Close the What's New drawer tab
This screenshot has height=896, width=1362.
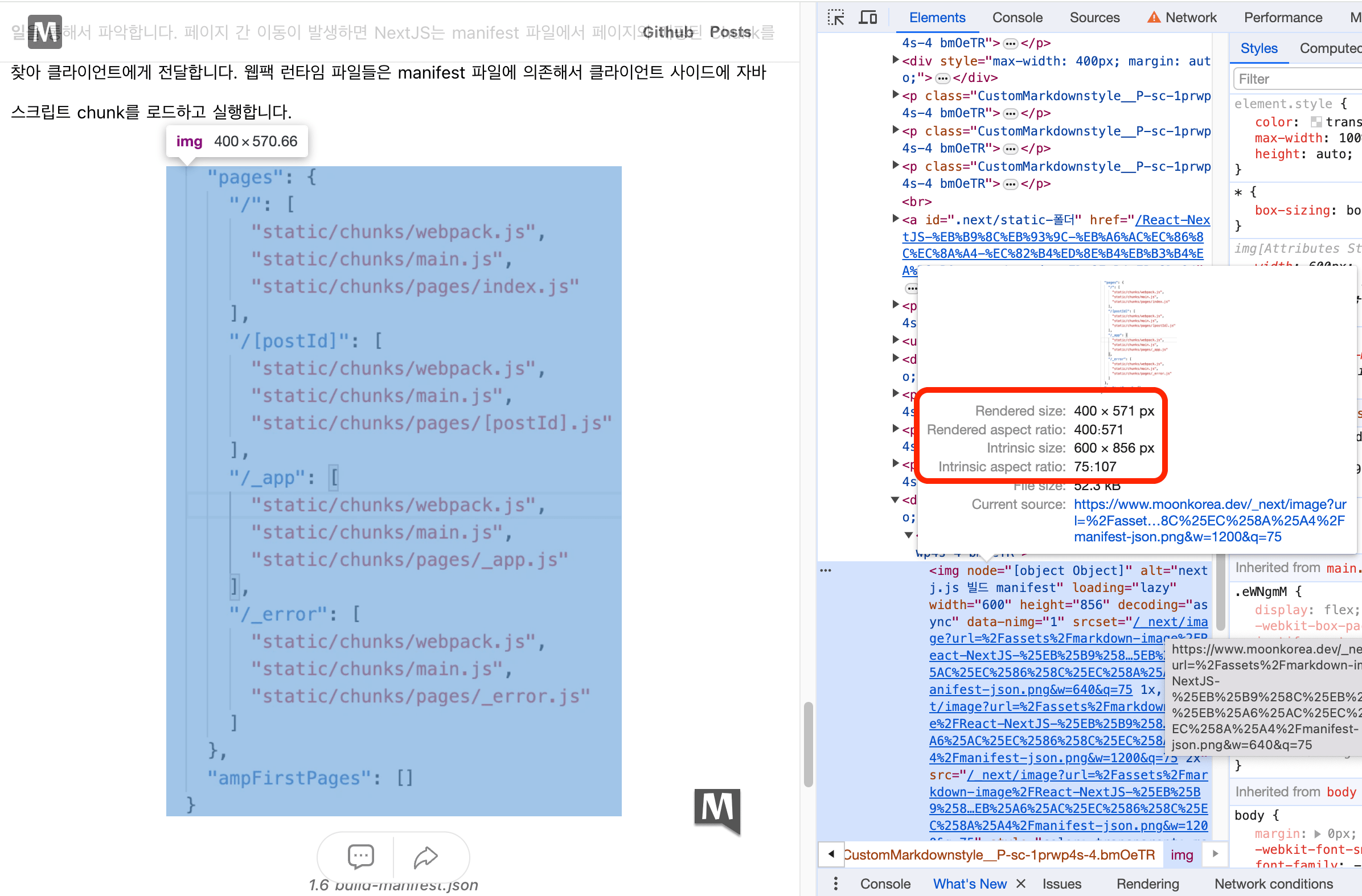click(1020, 883)
